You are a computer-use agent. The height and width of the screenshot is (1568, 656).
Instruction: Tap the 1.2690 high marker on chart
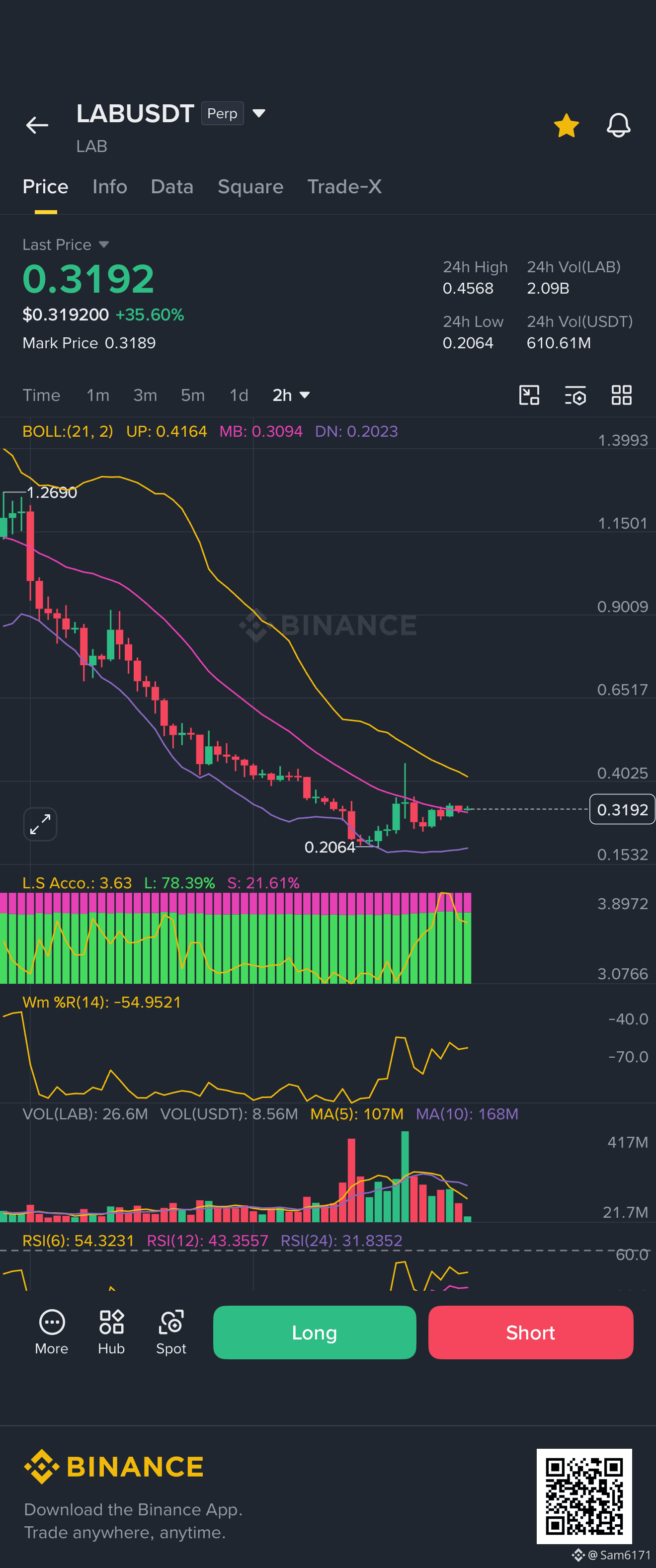click(52, 492)
